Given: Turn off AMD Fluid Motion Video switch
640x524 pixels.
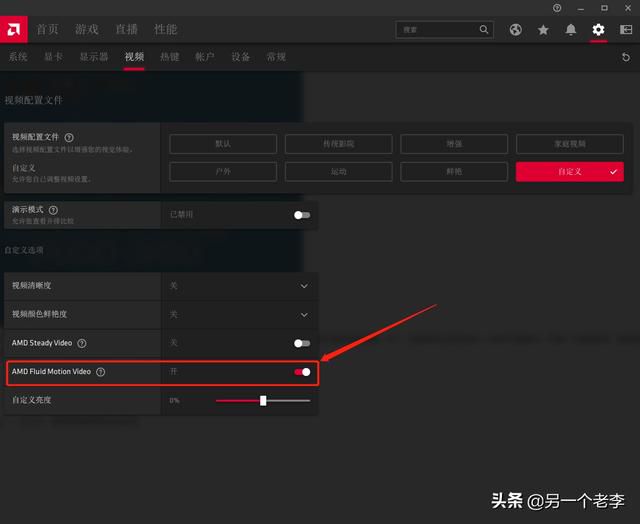Looking at the screenshot, I should click(302, 372).
